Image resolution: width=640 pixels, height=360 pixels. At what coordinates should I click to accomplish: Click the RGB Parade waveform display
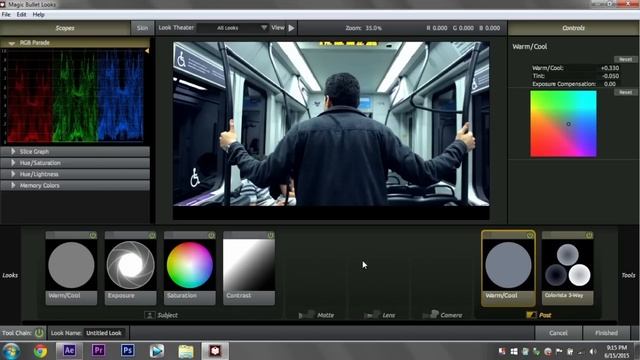click(x=76, y=96)
